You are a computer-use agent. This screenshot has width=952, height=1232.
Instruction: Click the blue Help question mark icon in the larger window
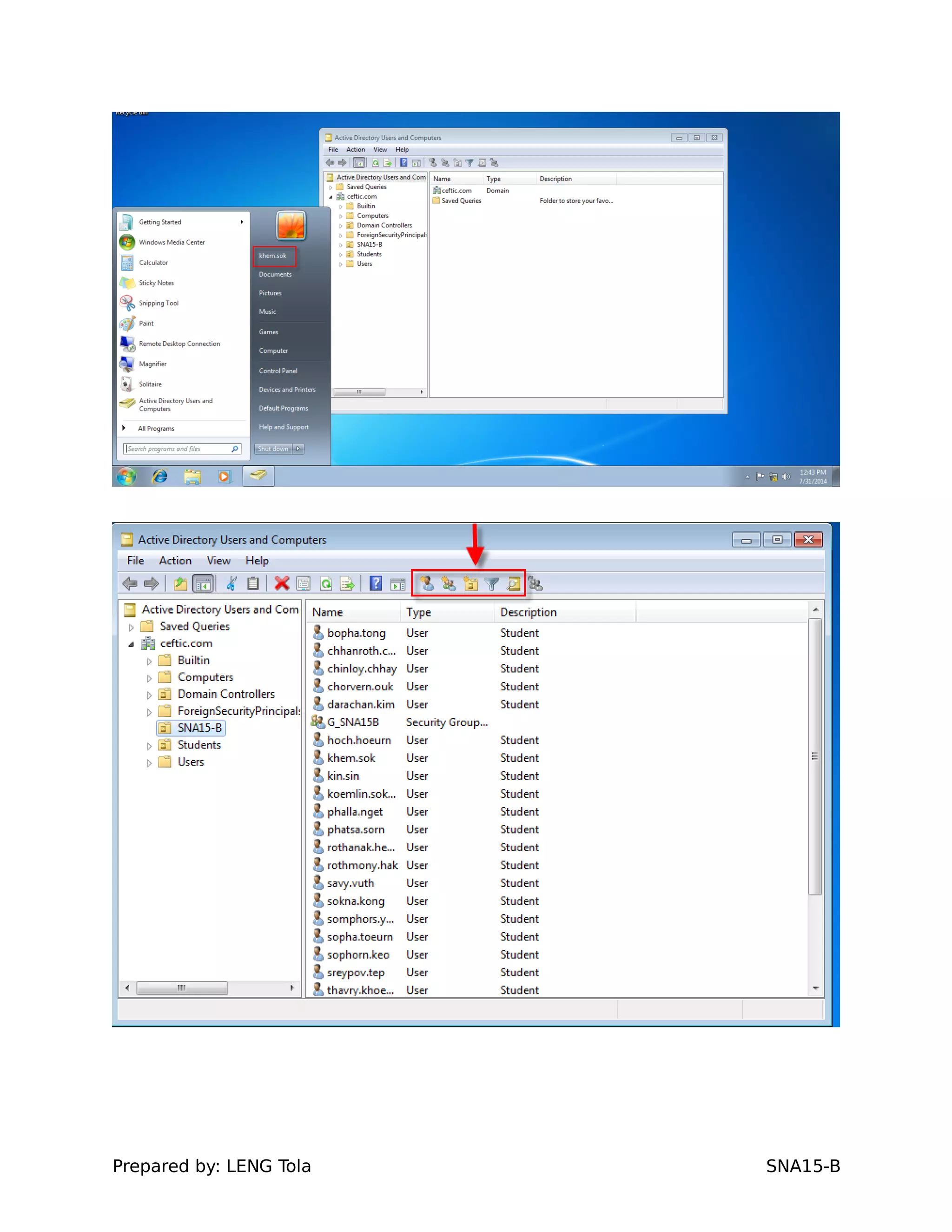click(x=376, y=583)
